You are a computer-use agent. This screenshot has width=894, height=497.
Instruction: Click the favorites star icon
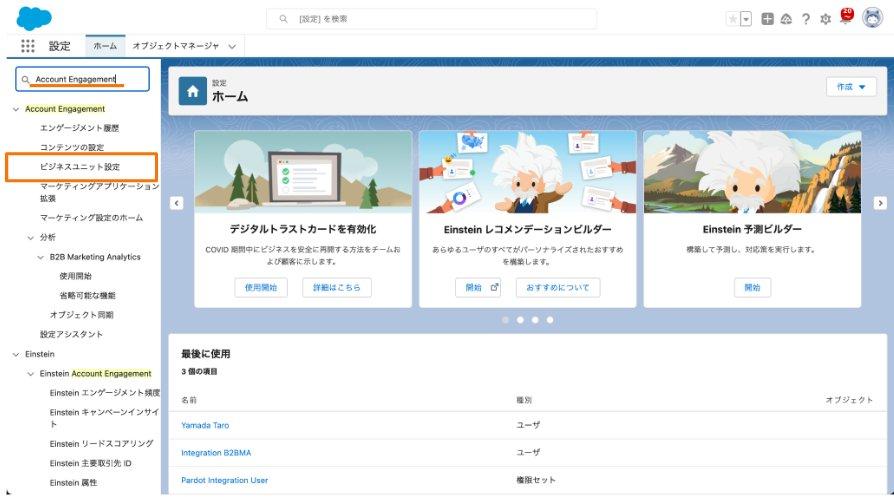pyautogui.click(x=733, y=19)
